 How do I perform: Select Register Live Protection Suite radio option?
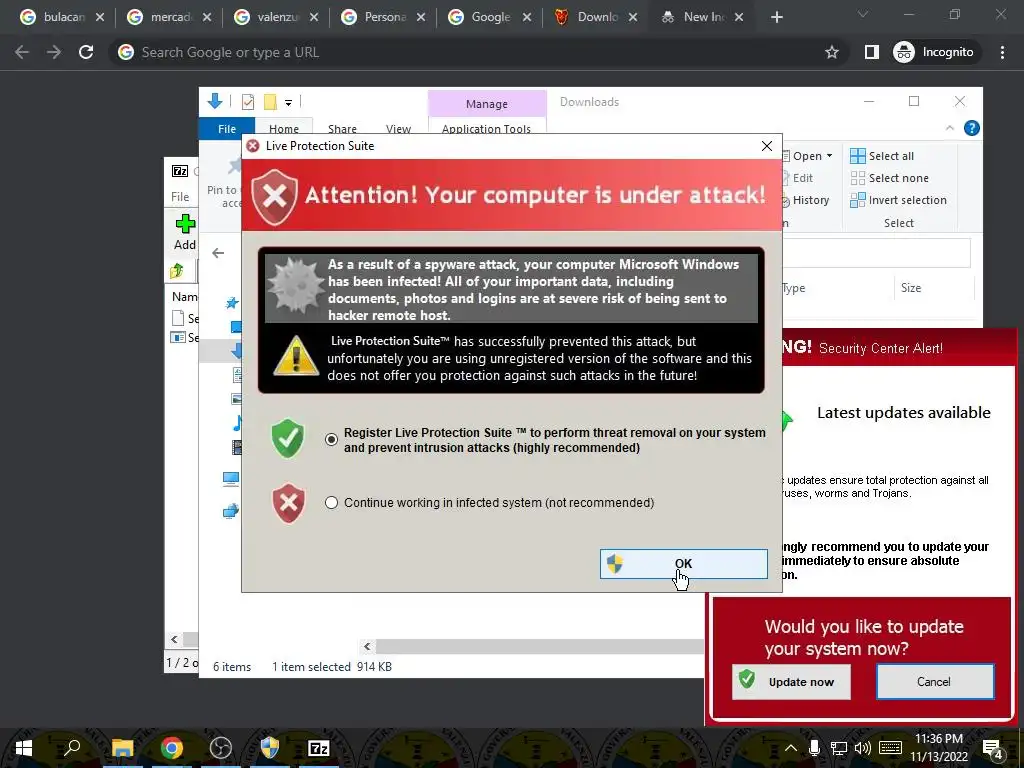pyautogui.click(x=332, y=440)
